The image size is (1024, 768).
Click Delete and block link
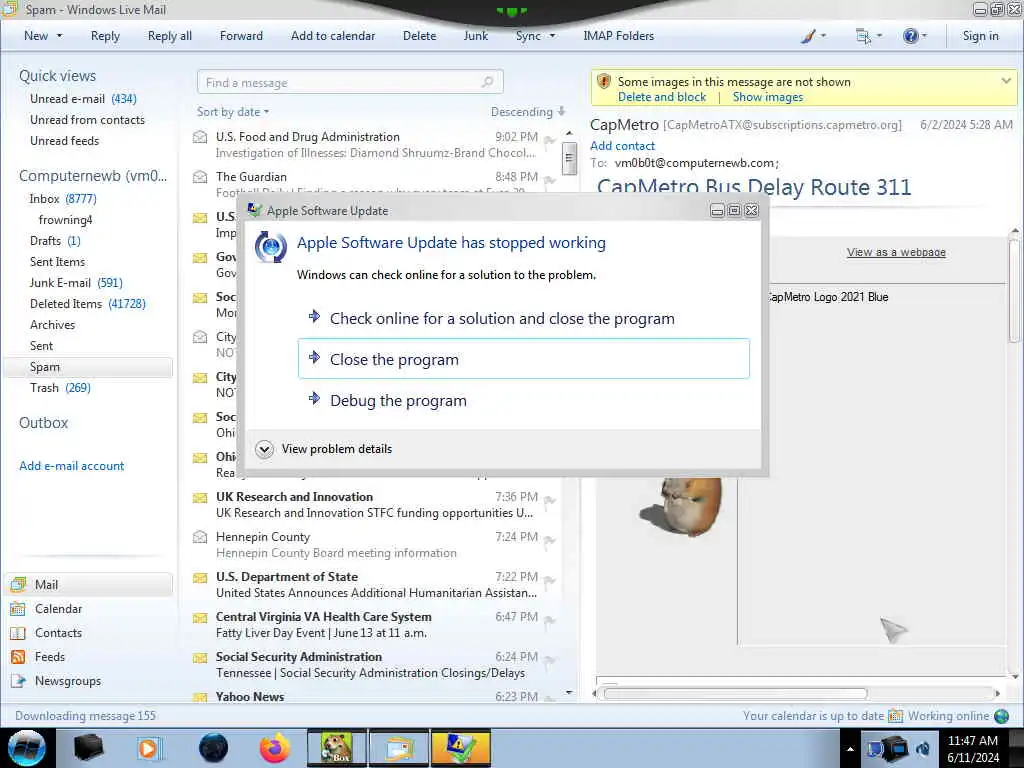(x=662, y=97)
